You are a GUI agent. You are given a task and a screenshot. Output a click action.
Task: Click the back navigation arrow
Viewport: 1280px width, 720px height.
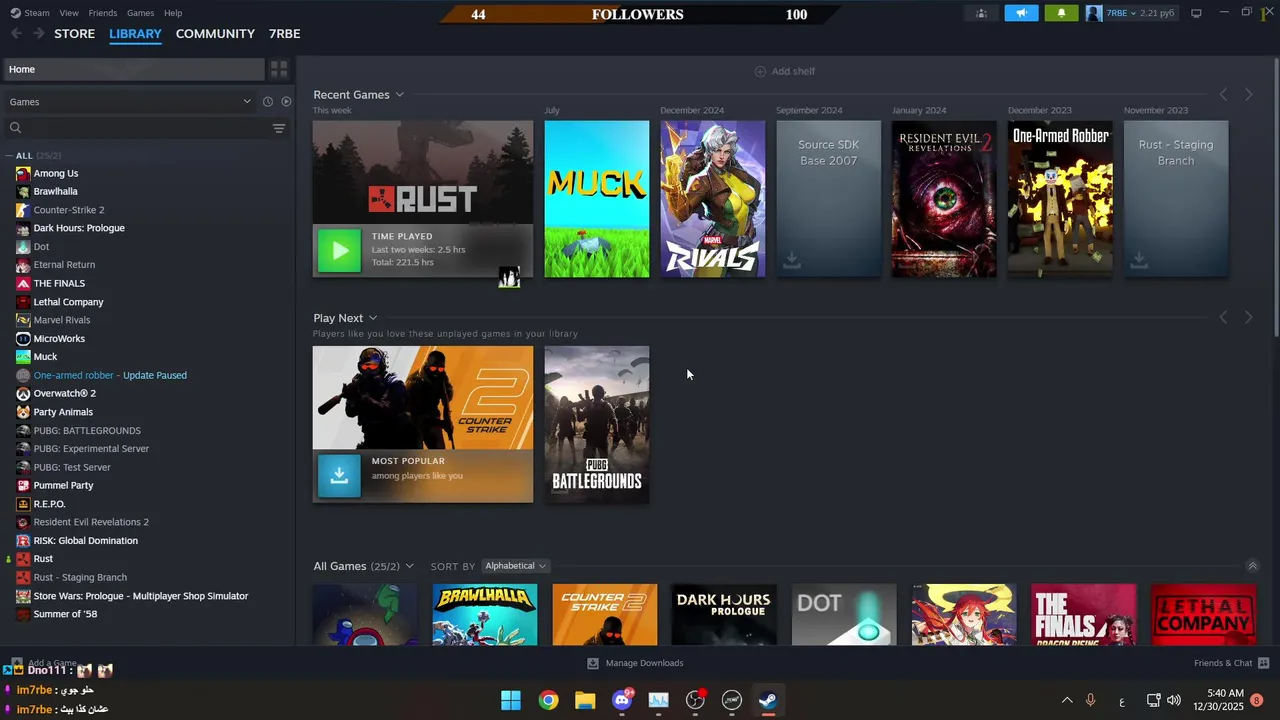(x=16, y=33)
